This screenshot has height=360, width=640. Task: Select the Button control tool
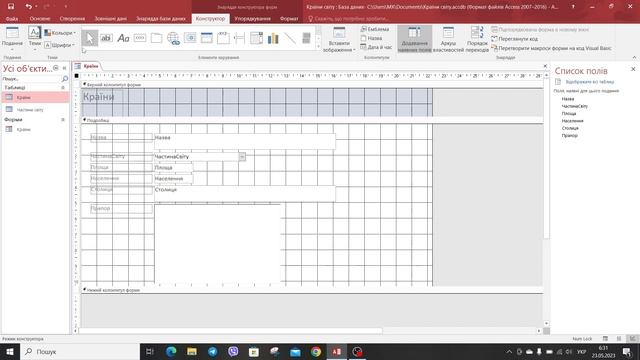[140, 38]
